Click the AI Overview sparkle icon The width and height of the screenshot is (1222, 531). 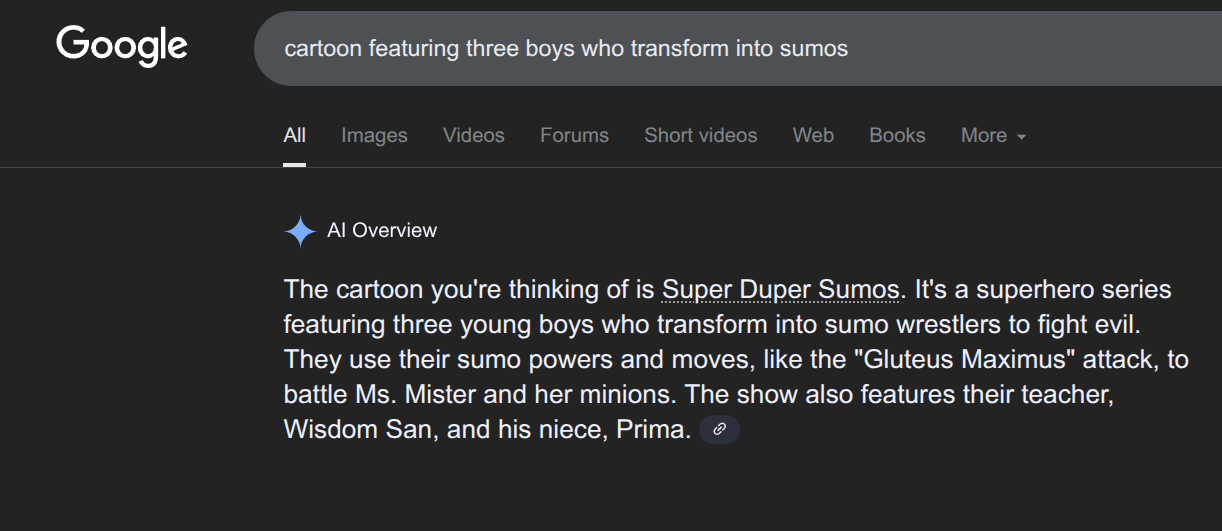pyautogui.click(x=300, y=231)
